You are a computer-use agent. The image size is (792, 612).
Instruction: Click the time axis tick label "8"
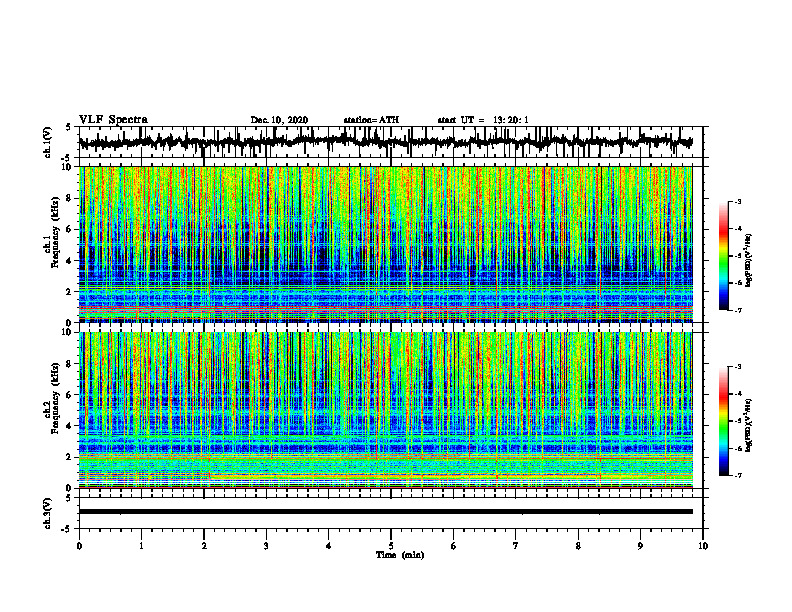pos(578,546)
